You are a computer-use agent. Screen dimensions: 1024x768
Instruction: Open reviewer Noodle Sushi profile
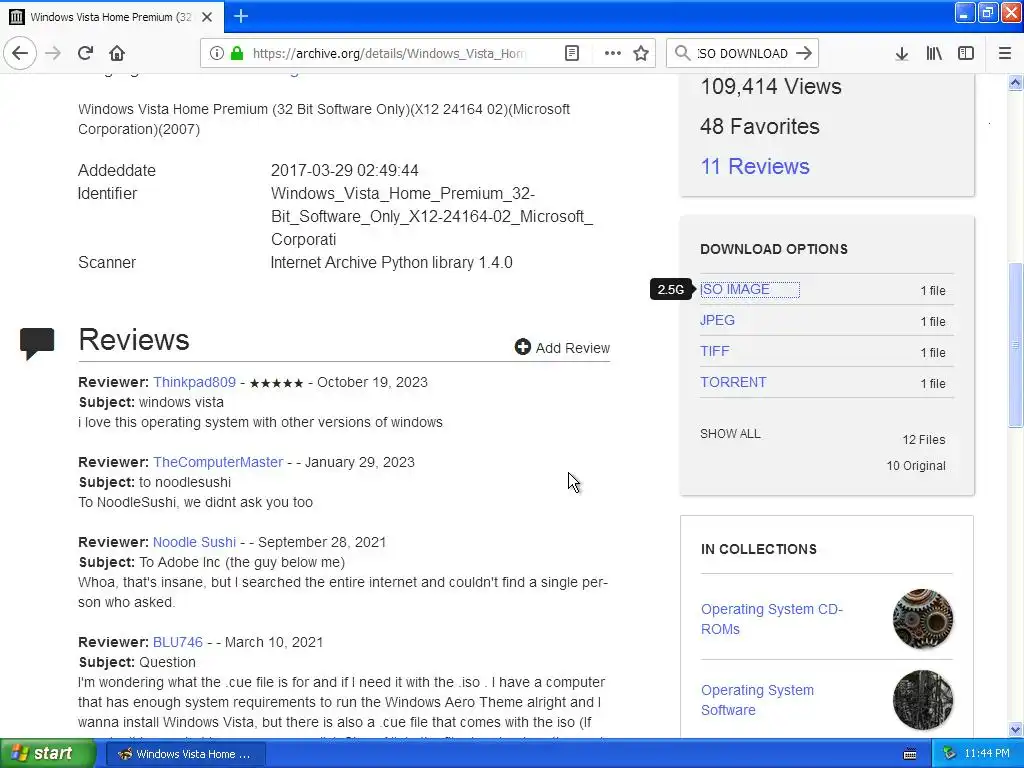tap(194, 542)
